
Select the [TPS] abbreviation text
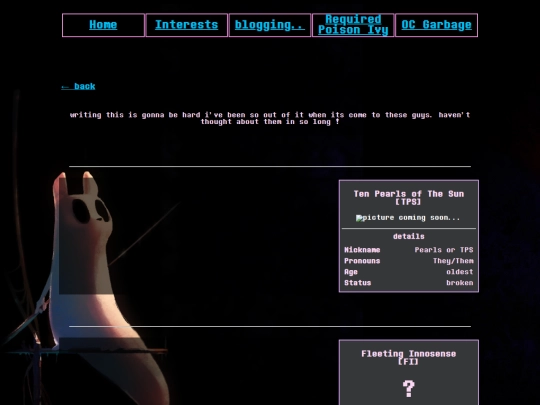pyautogui.click(x=408, y=202)
